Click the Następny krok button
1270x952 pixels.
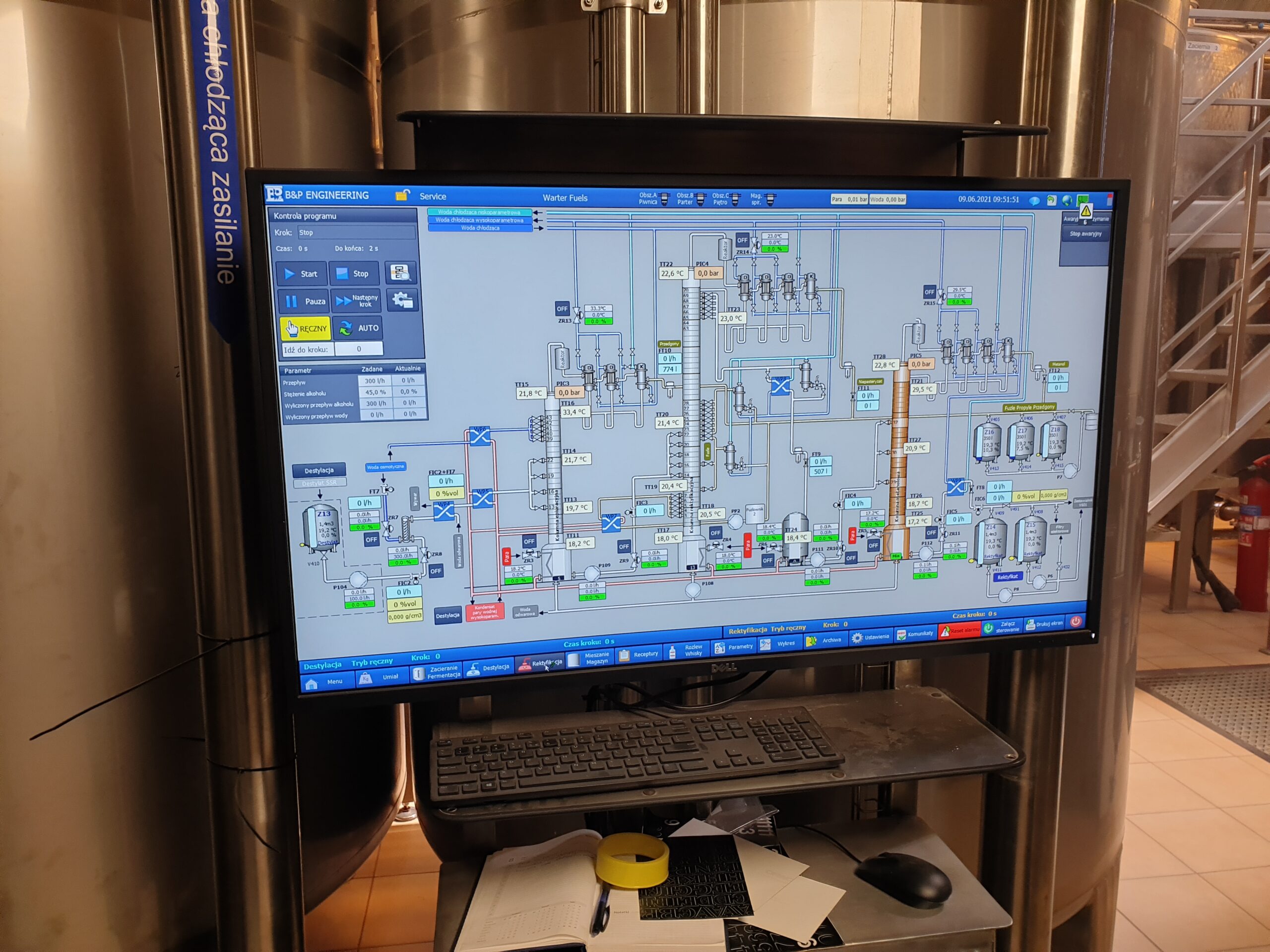click(x=357, y=300)
